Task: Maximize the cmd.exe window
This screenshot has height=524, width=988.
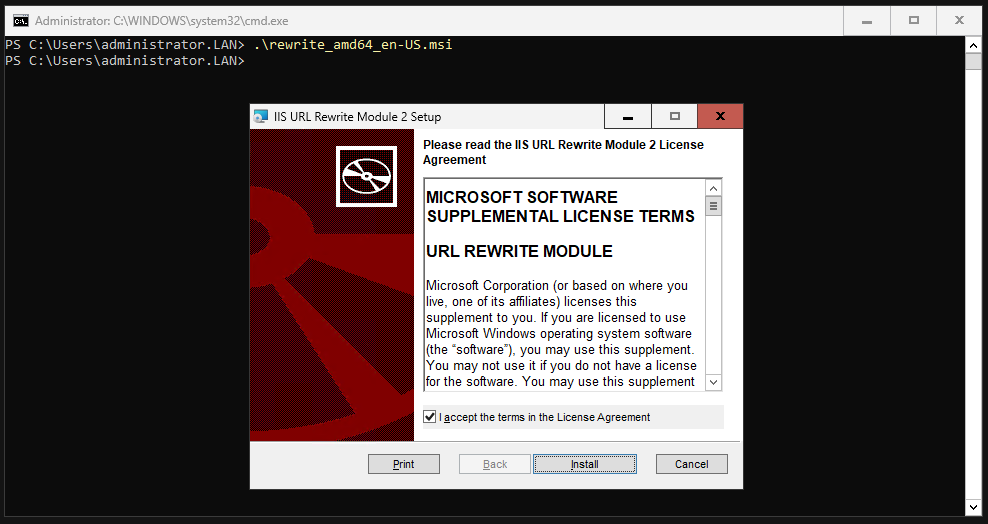Action: pyautogui.click(x=914, y=21)
